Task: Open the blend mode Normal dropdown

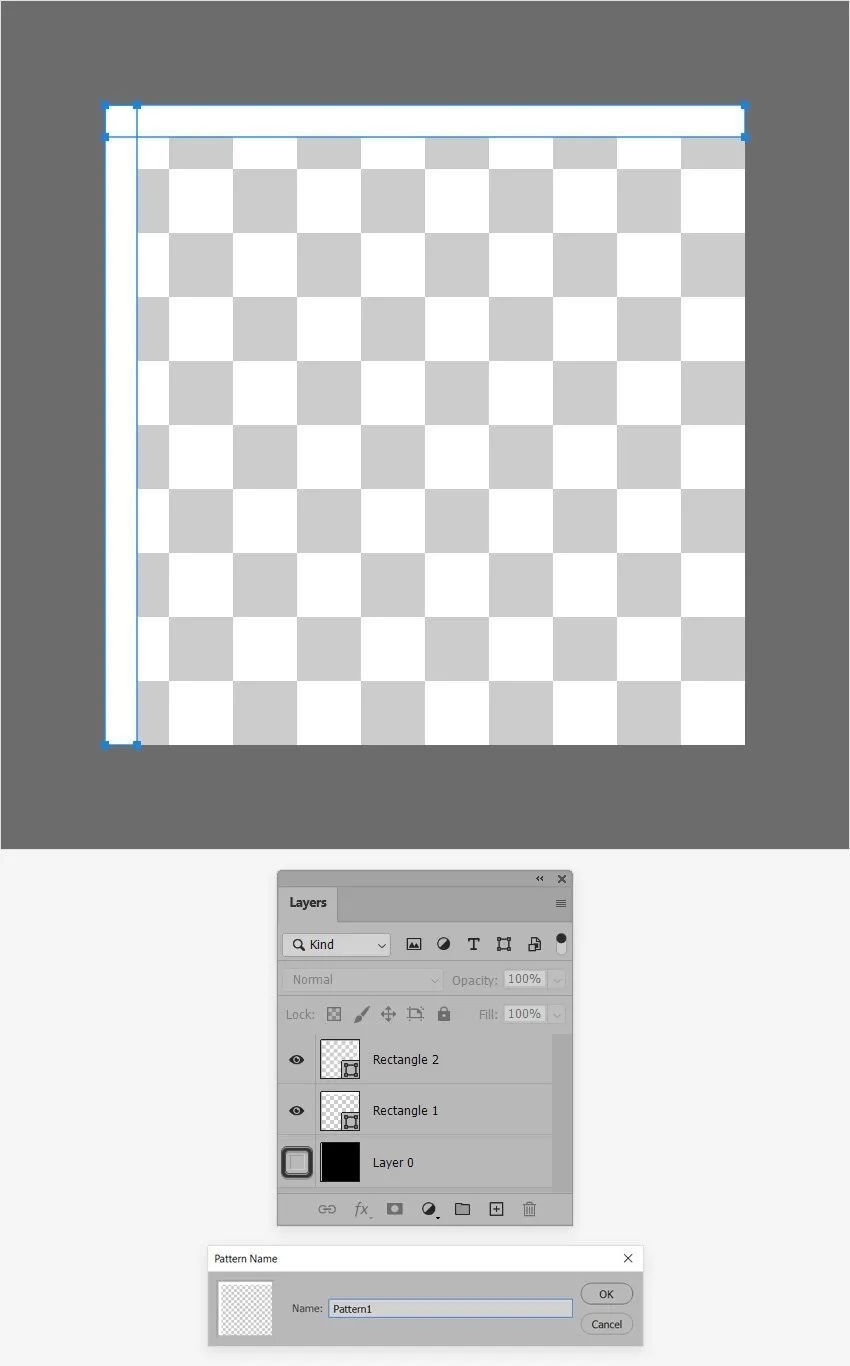Action: point(362,980)
